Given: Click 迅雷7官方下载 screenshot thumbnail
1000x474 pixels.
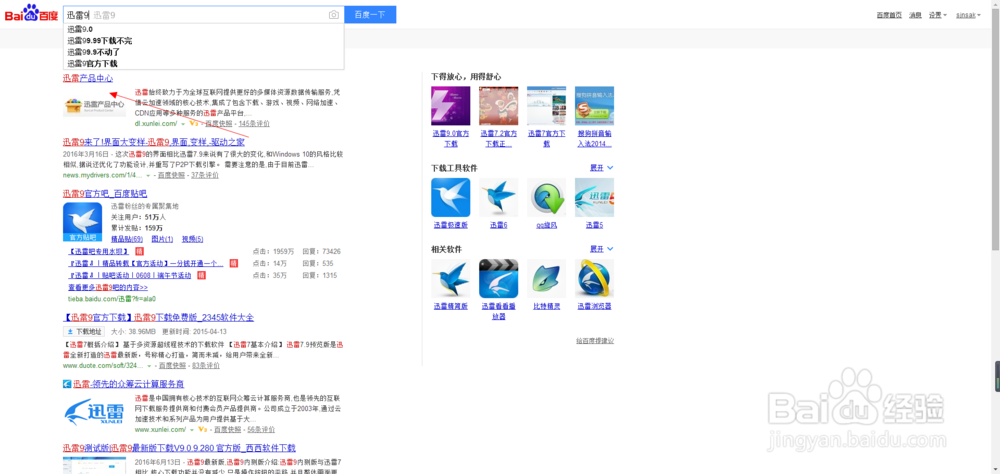Looking at the screenshot, I should click(x=547, y=106).
